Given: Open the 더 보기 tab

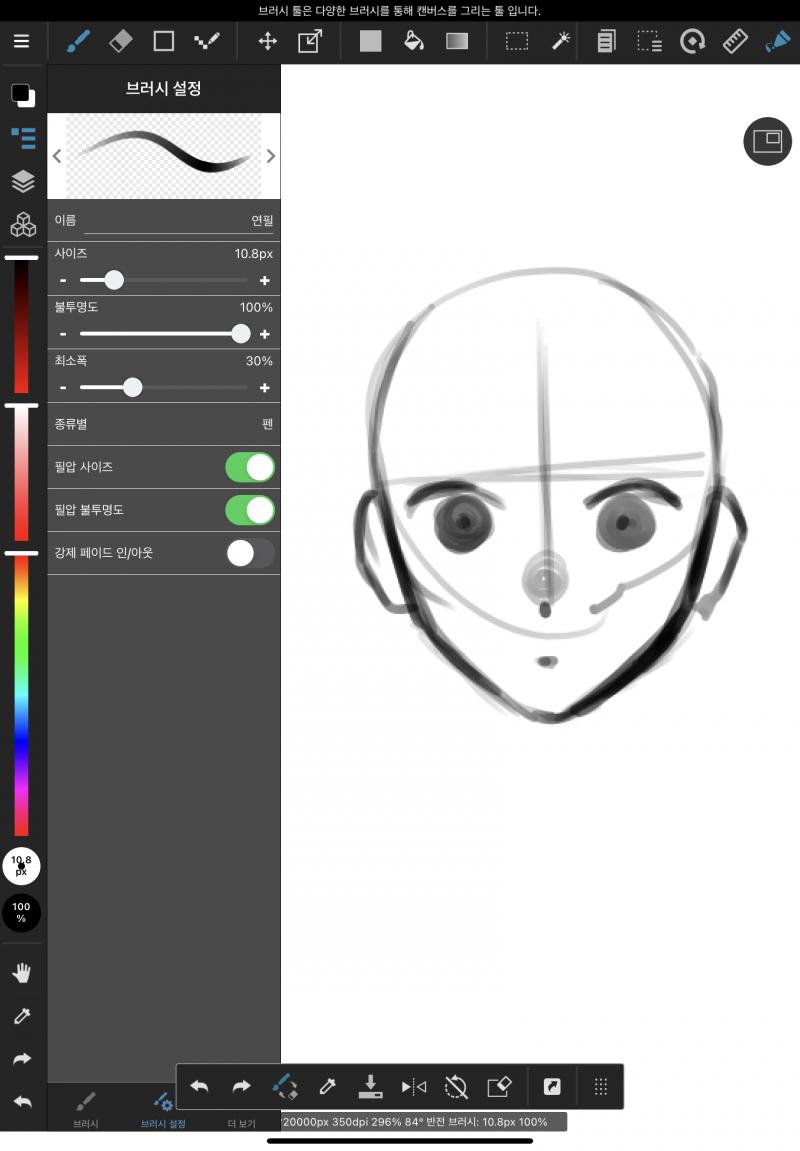Looking at the screenshot, I should click(241, 1123).
